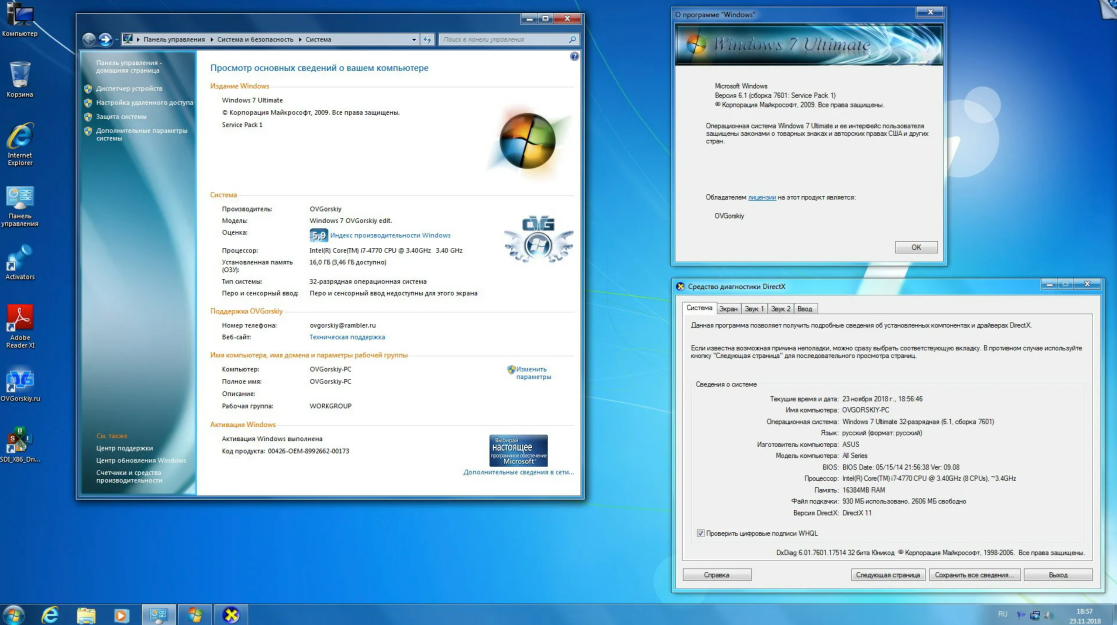Select the Windows flag taskbar button

(x=194, y=614)
